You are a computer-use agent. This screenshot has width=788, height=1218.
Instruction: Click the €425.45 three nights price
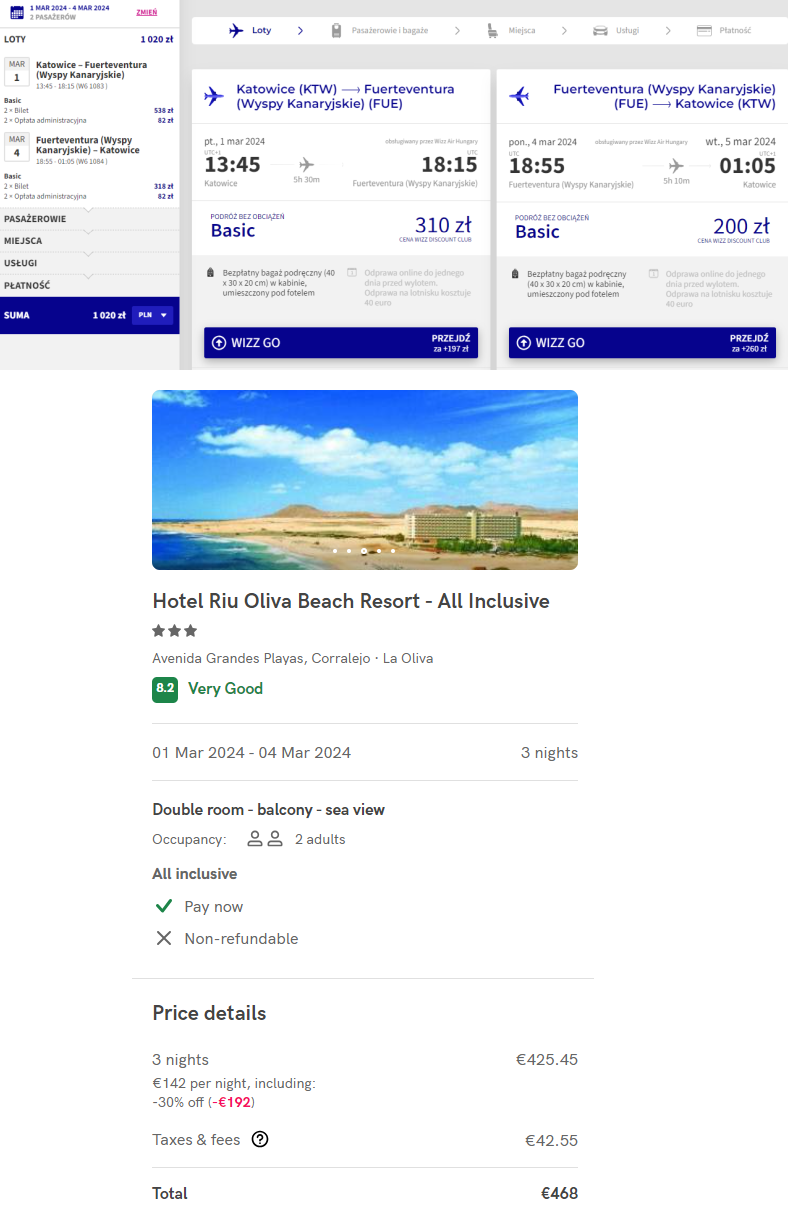(546, 1060)
